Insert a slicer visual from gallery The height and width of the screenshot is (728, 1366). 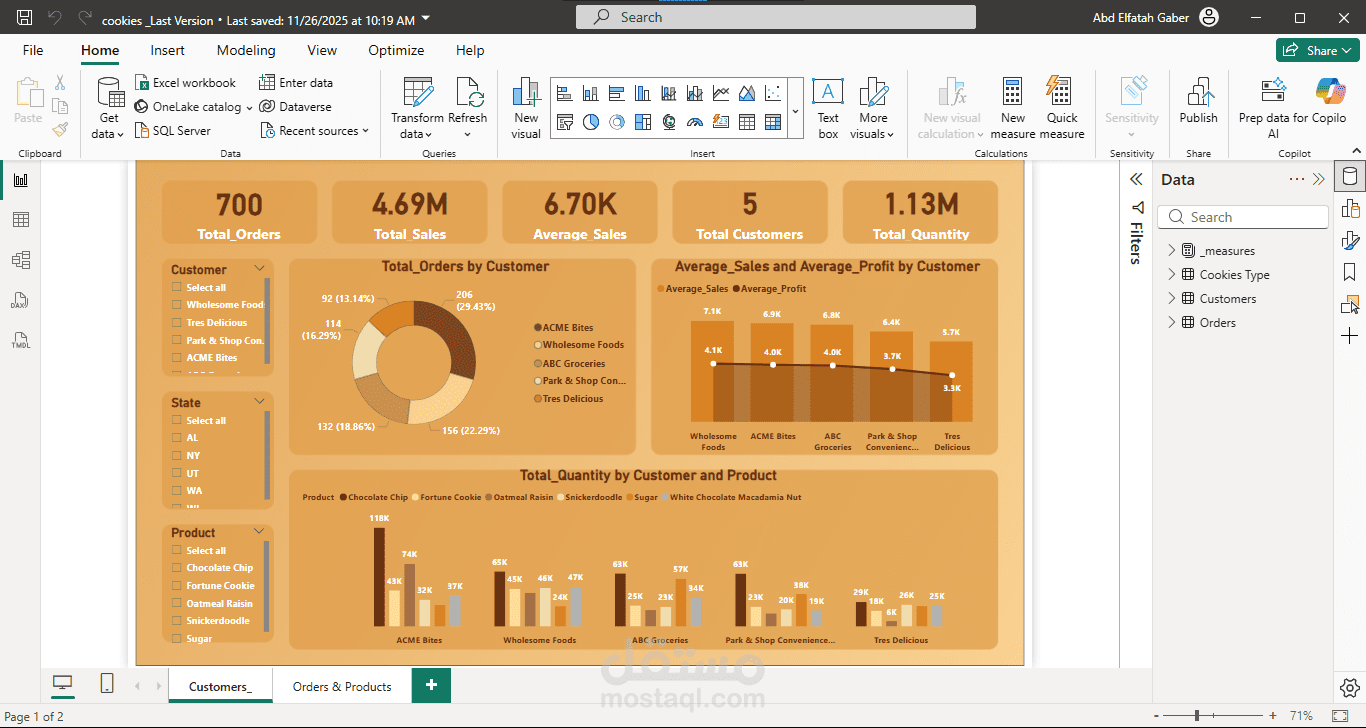[564, 122]
